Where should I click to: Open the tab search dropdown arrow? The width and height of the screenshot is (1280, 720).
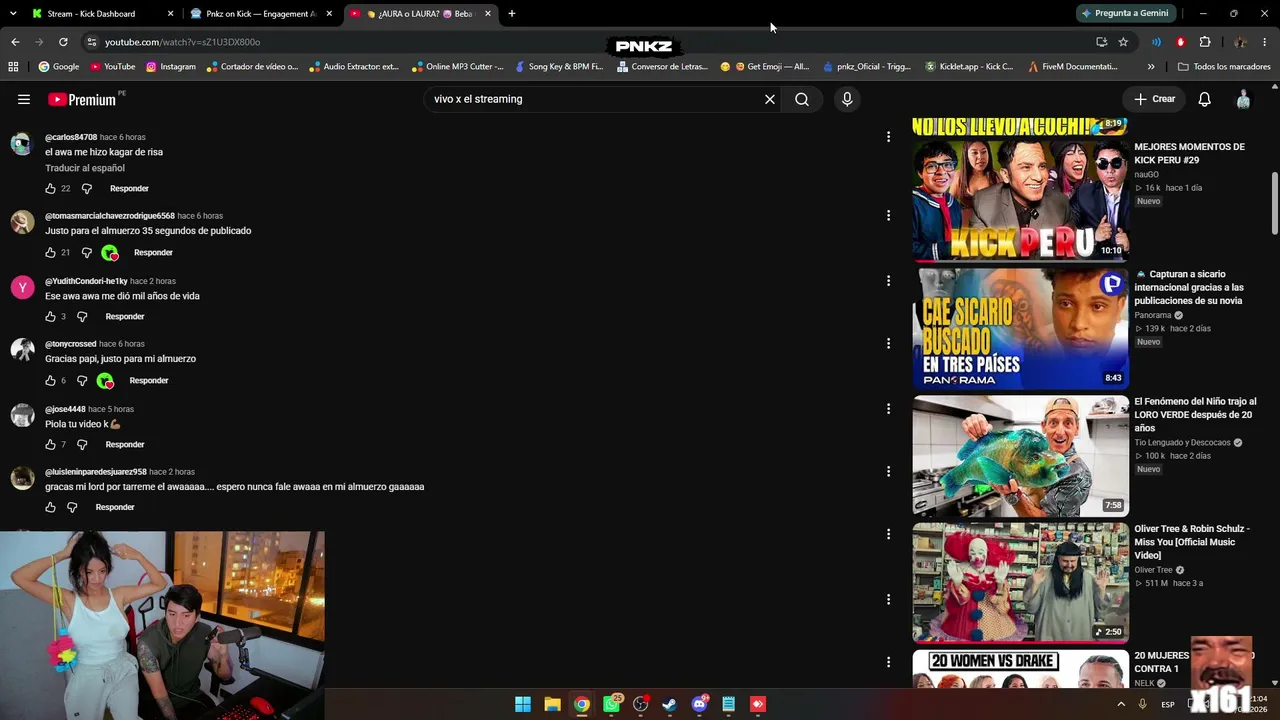[x=12, y=14]
